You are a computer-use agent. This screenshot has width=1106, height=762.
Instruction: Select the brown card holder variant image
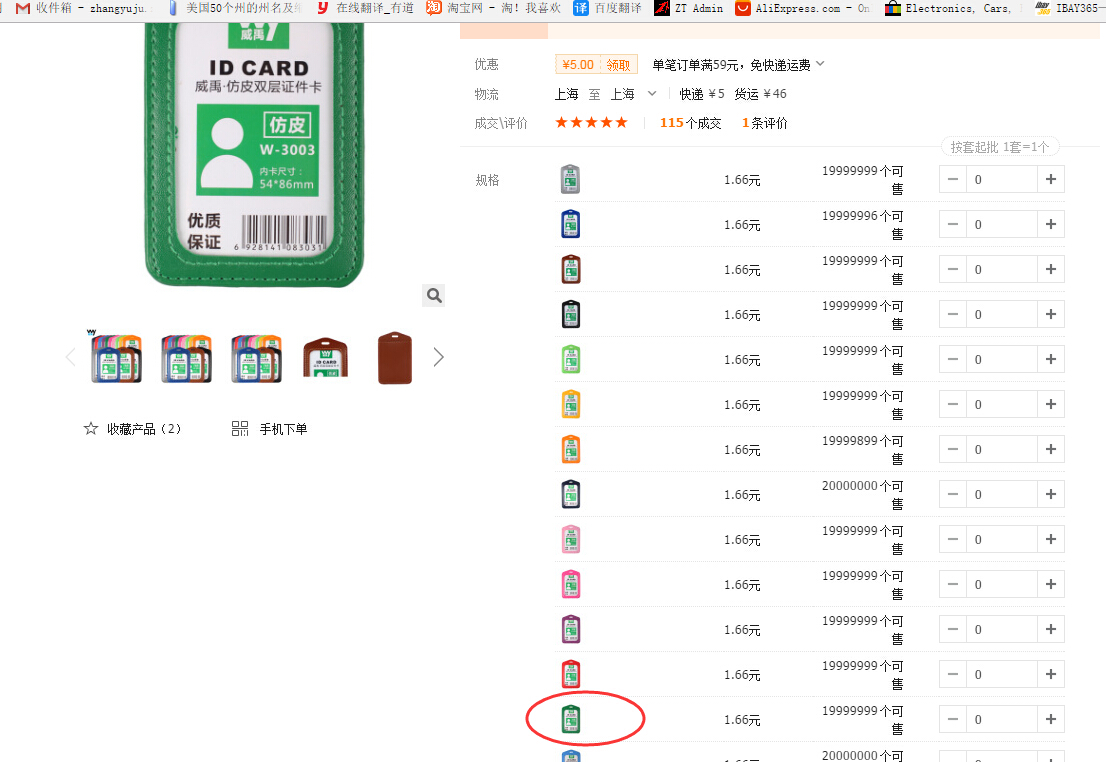(x=570, y=270)
